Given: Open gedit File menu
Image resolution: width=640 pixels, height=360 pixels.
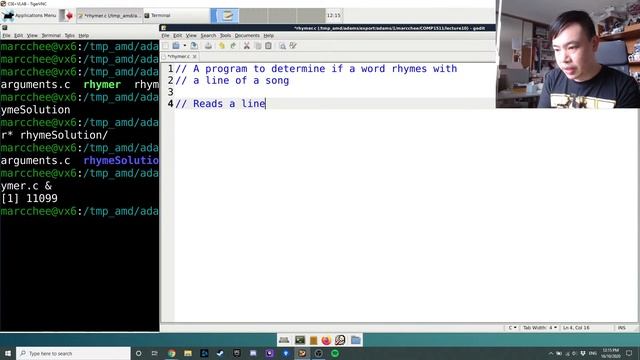Looking at the screenshot, I should [x=165, y=36].
